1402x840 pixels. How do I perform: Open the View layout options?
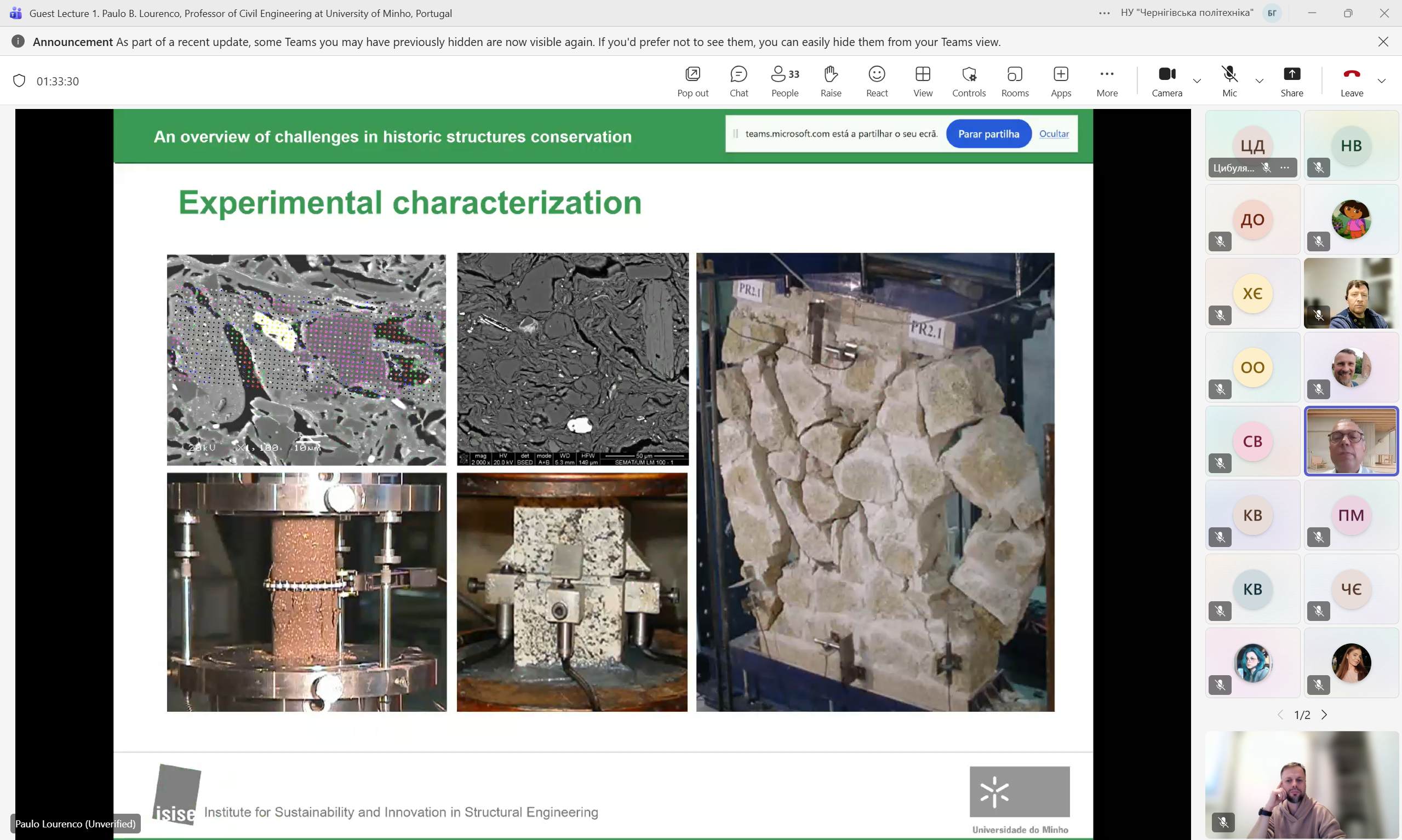(x=923, y=81)
